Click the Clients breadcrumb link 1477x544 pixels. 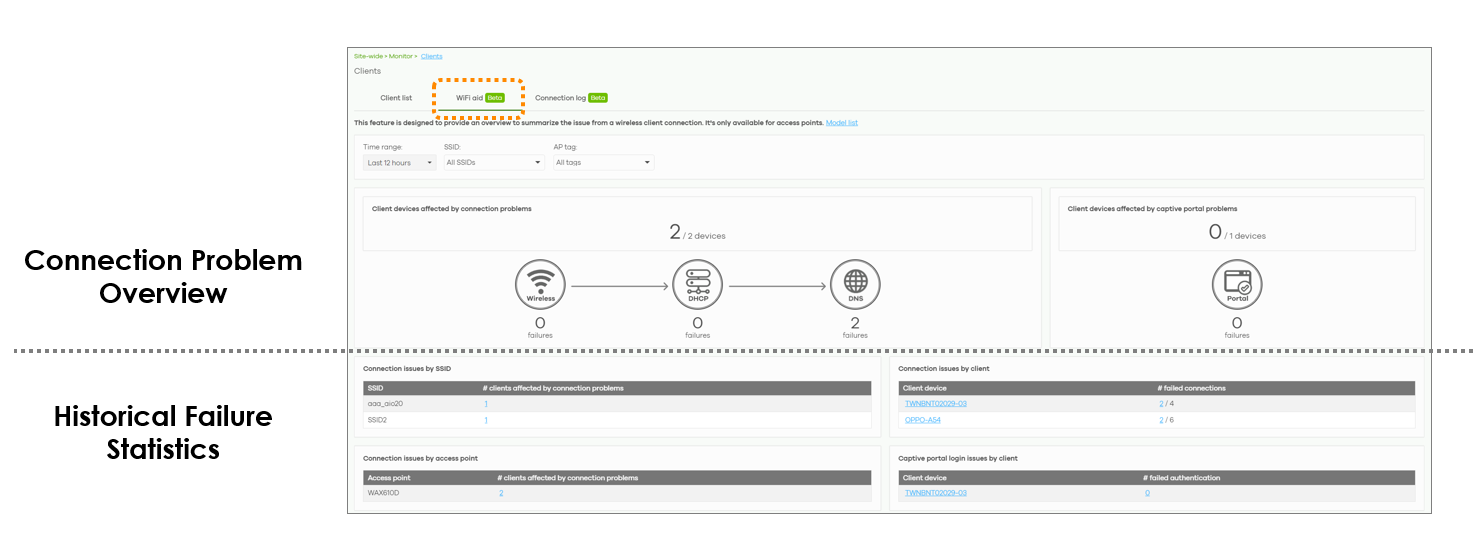pyautogui.click(x=431, y=56)
